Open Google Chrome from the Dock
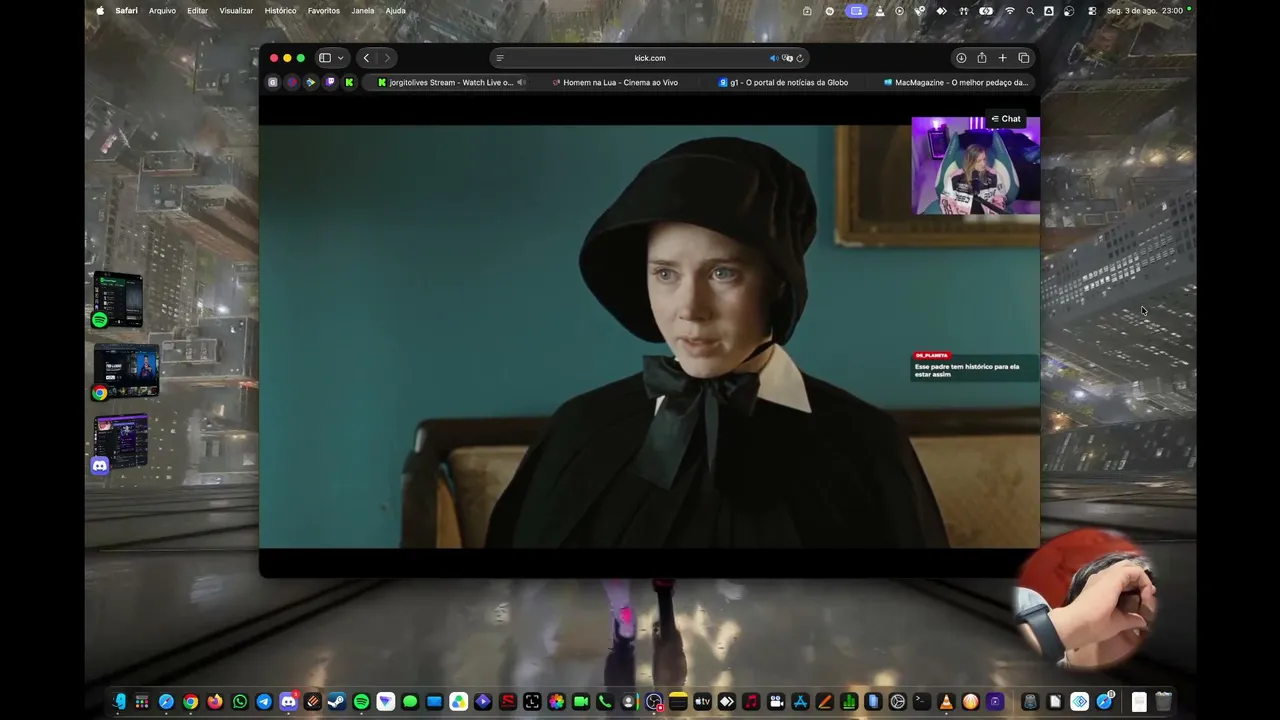Screen dimensions: 1280x720 tap(191, 702)
